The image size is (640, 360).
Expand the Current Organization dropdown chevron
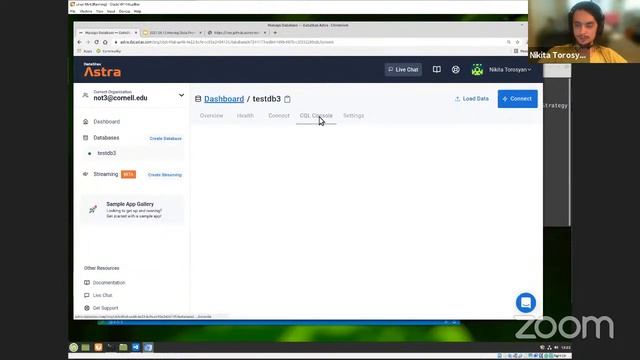point(181,96)
